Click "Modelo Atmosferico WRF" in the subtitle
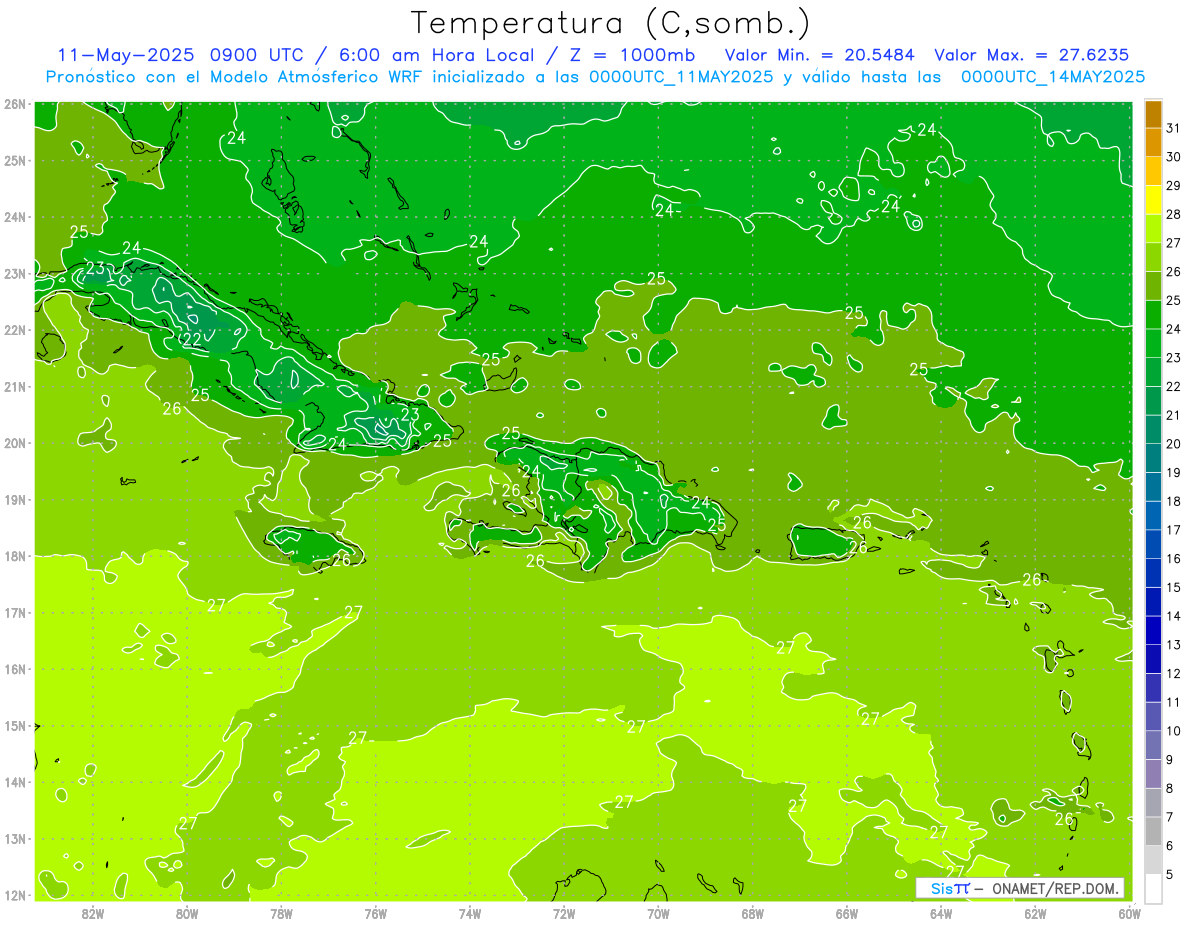 click(316, 77)
